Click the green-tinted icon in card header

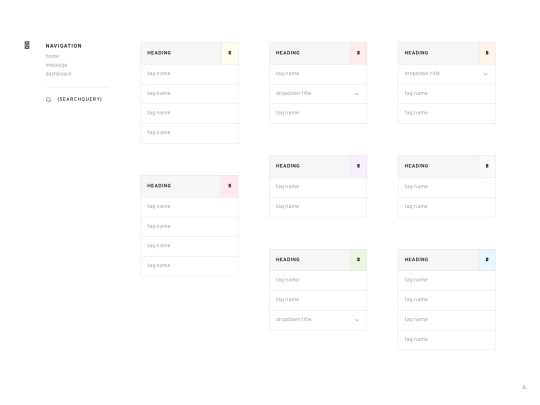coord(358,260)
